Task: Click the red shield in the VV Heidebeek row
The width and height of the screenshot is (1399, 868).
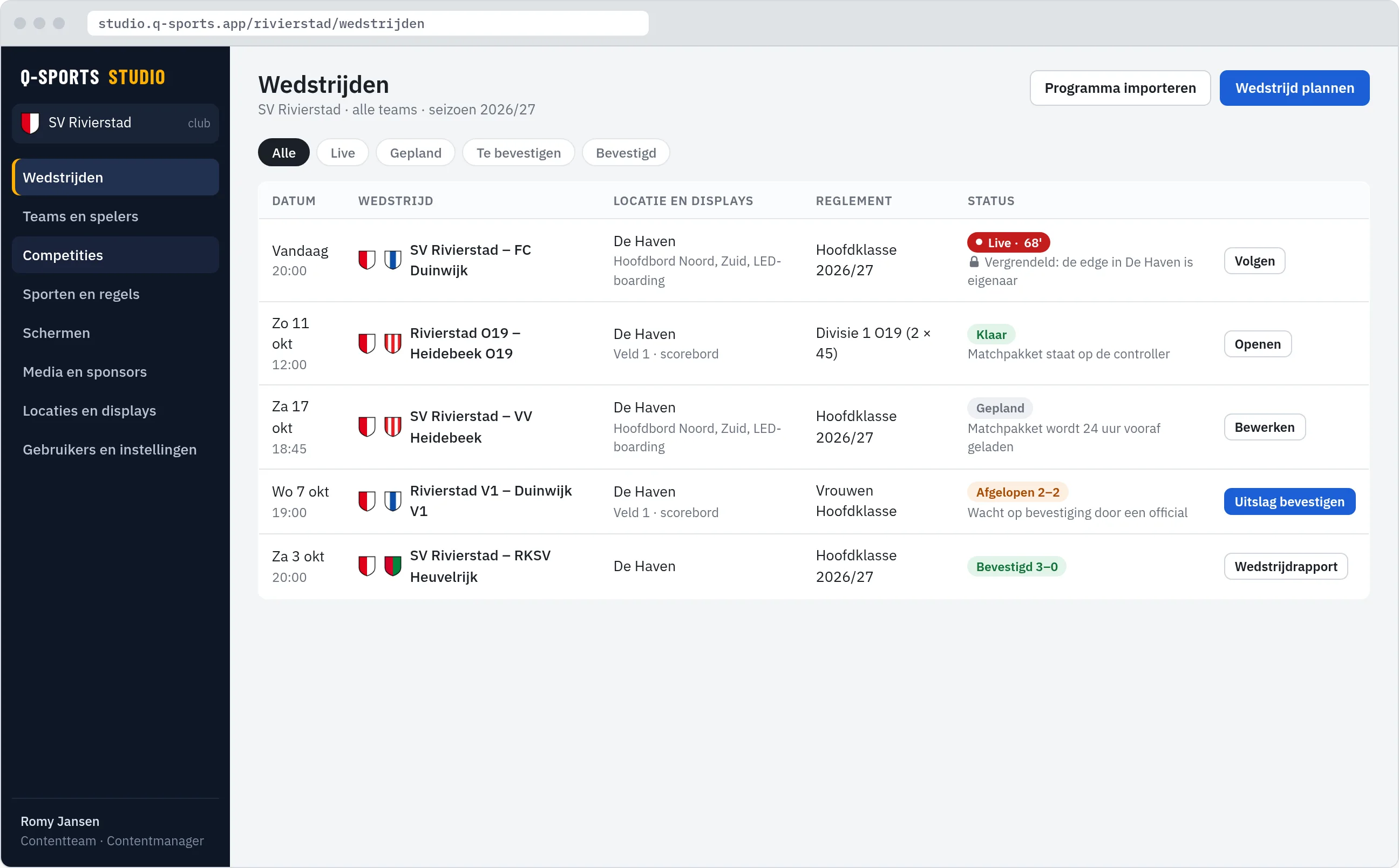Action: coord(366,426)
